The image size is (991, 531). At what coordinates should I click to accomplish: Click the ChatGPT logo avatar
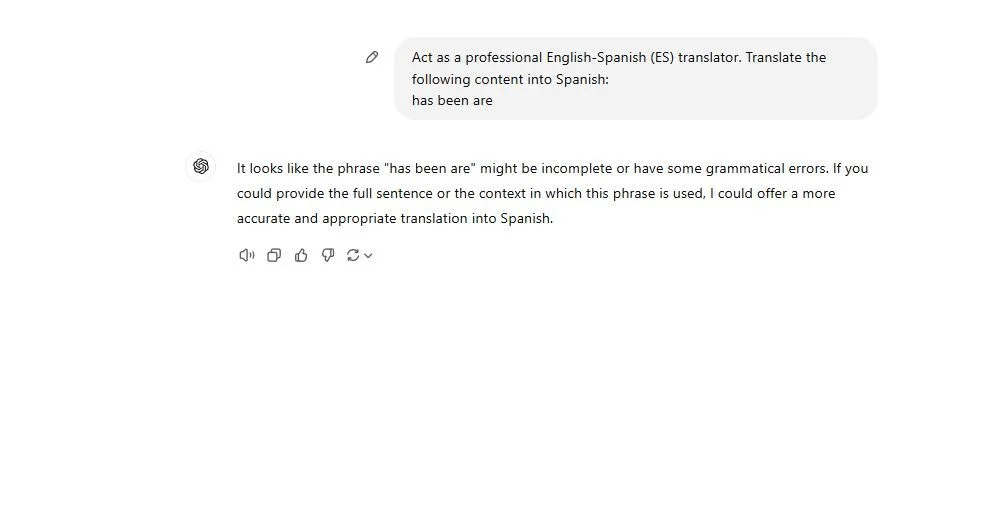[201, 166]
